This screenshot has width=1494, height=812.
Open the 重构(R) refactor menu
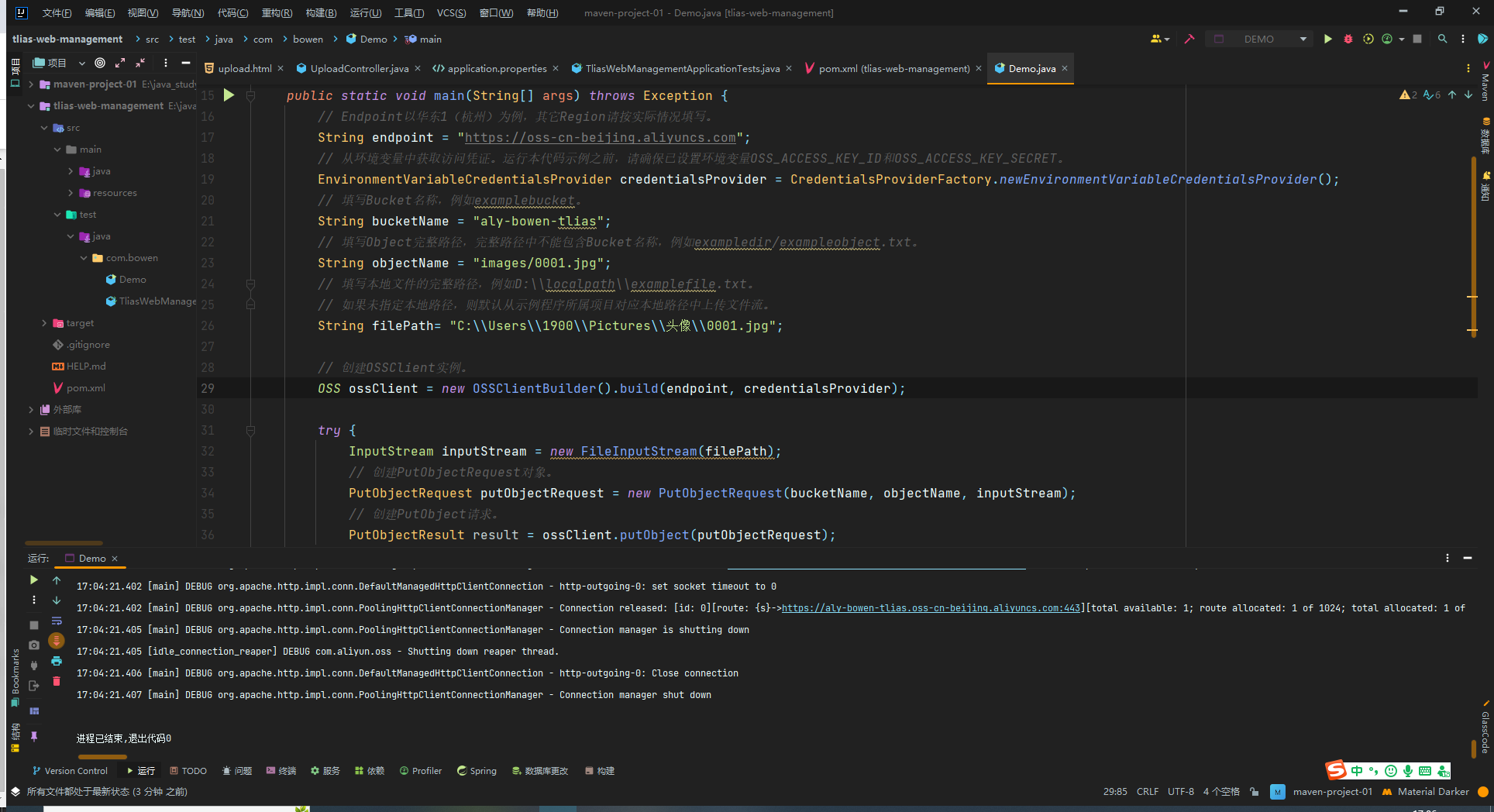tap(277, 12)
